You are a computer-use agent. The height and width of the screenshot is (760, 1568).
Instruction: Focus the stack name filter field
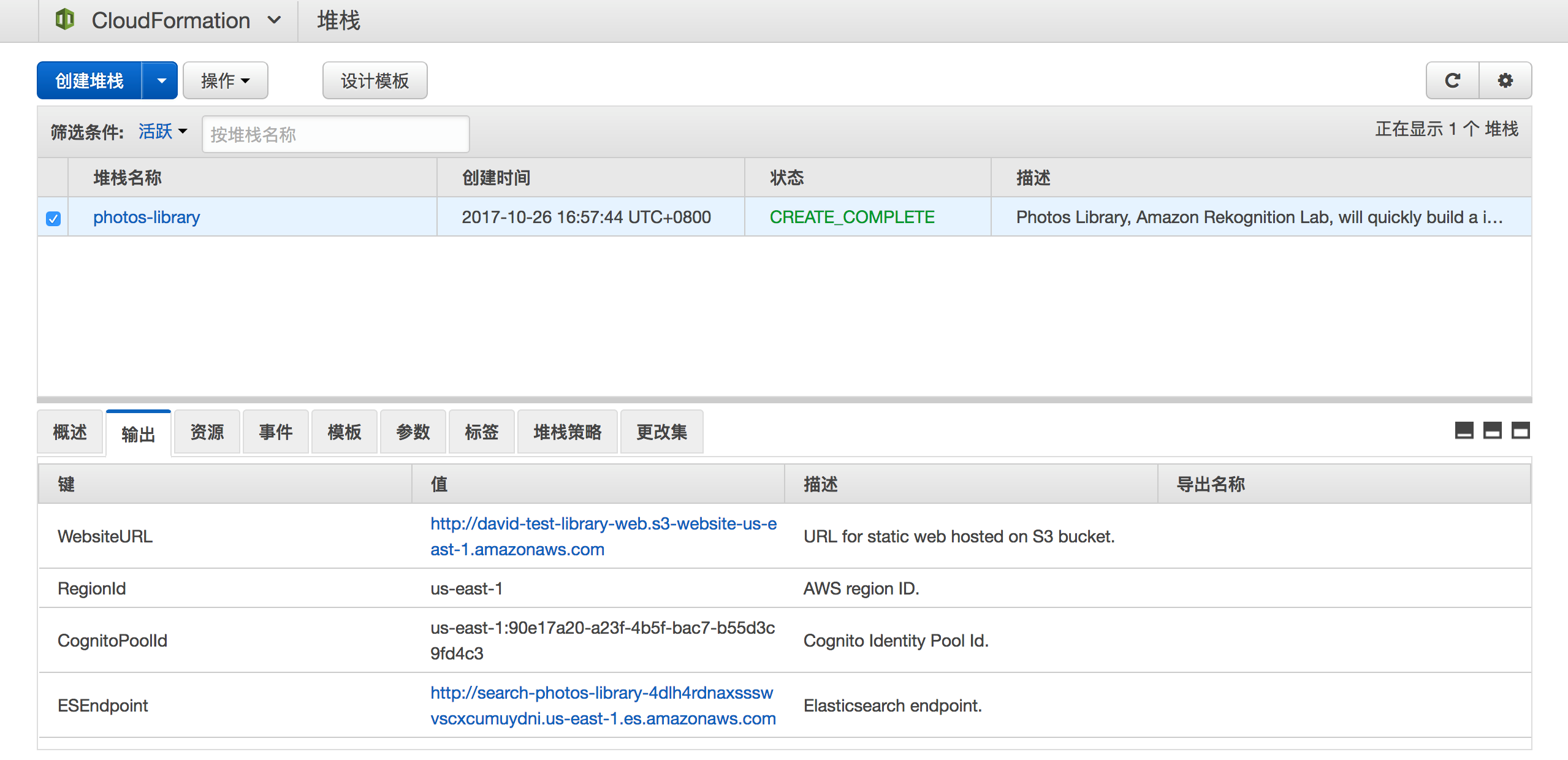coord(335,134)
